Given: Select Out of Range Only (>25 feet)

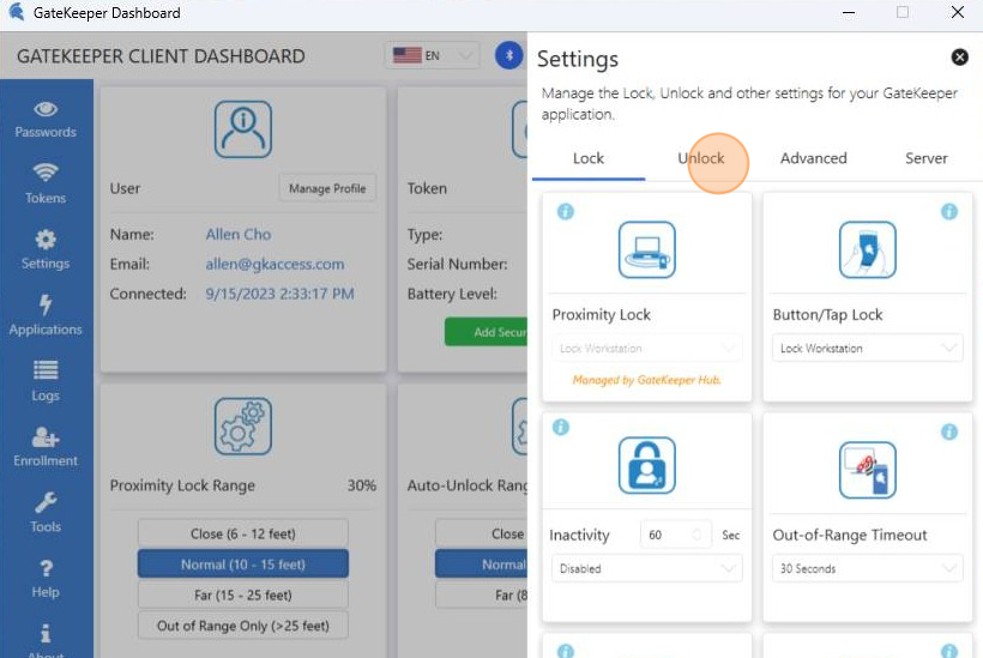Looking at the screenshot, I should [243, 625].
